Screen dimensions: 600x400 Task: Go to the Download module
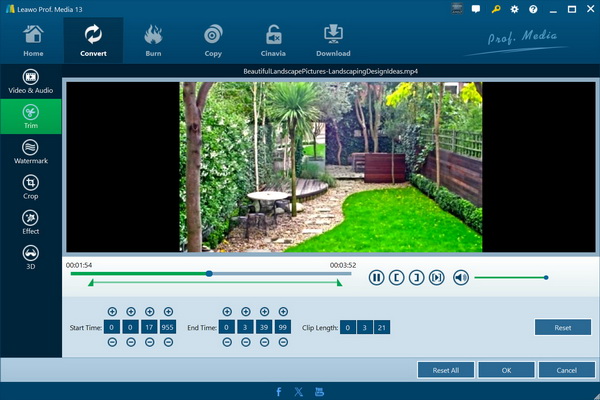pyautogui.click(x=333, y=40)
